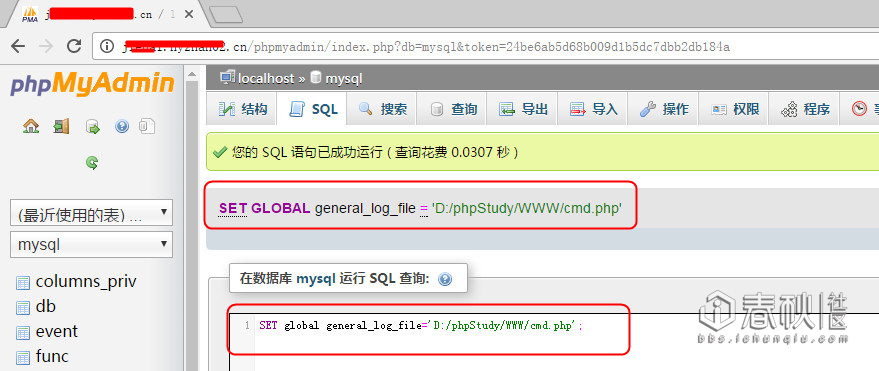Open the query window icon
Viewport: 879px width, 371px height.
pos(92,127)
